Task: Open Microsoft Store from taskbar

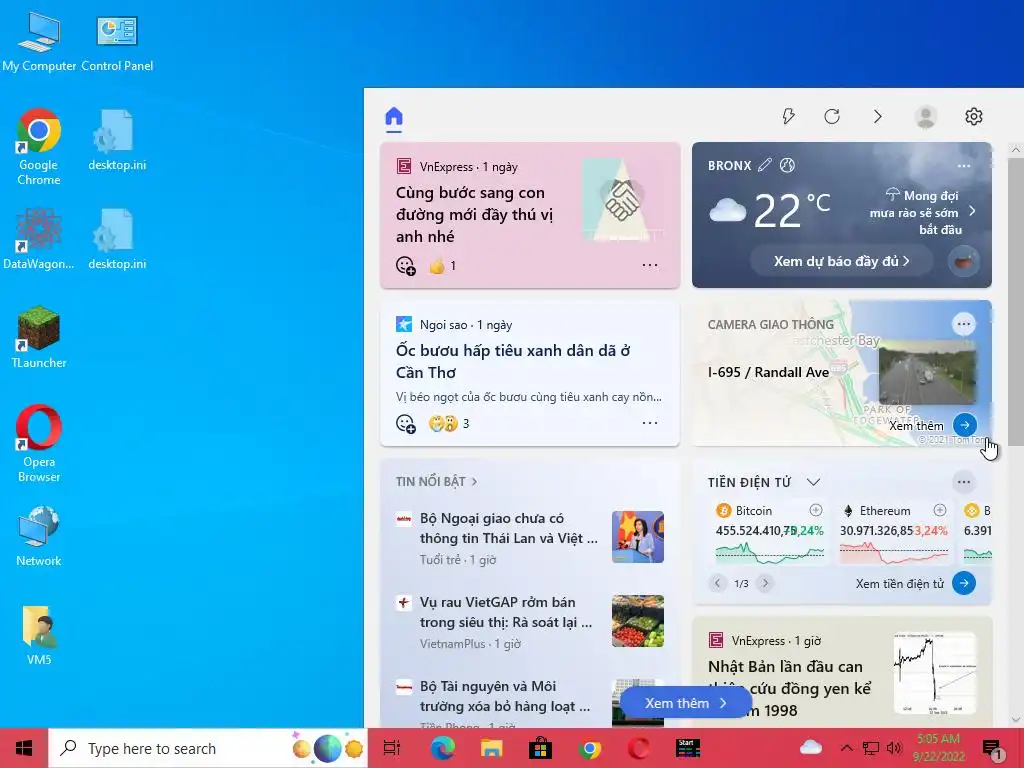Action: pyautogui.click(x=541, y=748)
